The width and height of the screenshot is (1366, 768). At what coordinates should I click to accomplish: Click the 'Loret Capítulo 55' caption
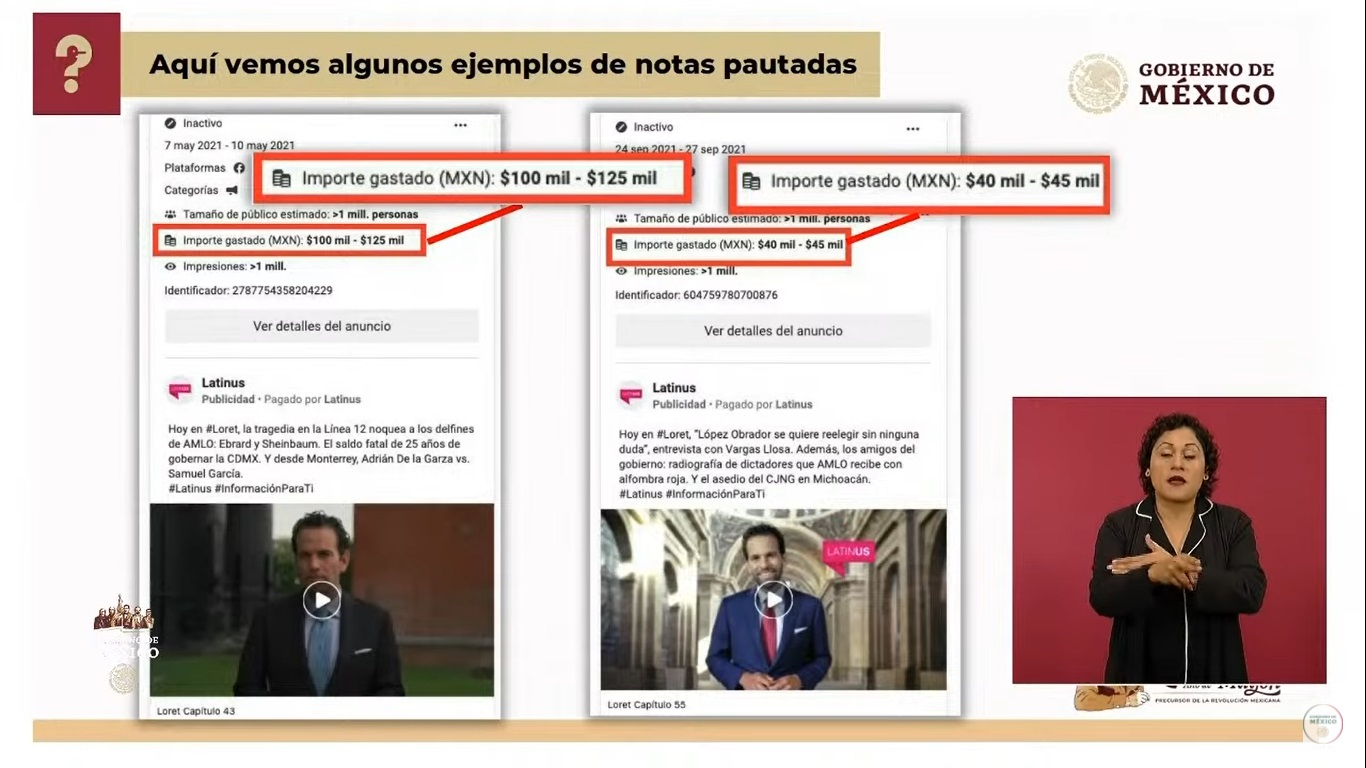646,705
